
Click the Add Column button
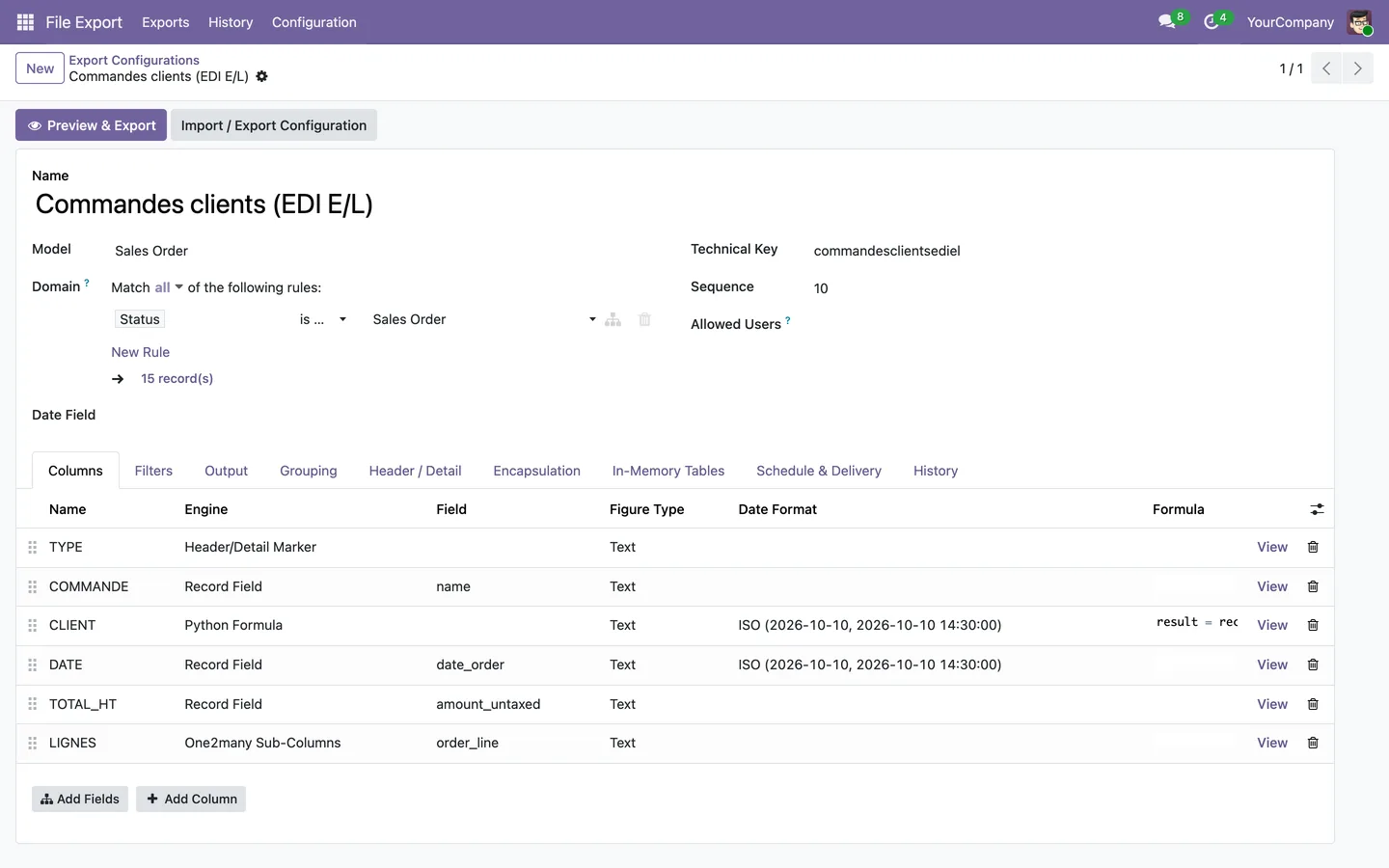pyautogui.click(x=191, y=799)
